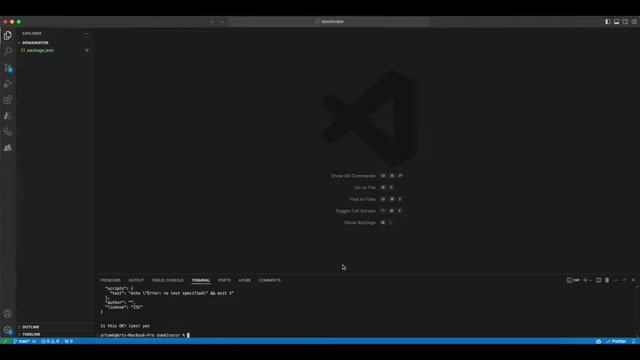The height and width of the screenshot is (360, 640).
Task: Maximize the panel with chevron up icon
Action: point(624,280)
